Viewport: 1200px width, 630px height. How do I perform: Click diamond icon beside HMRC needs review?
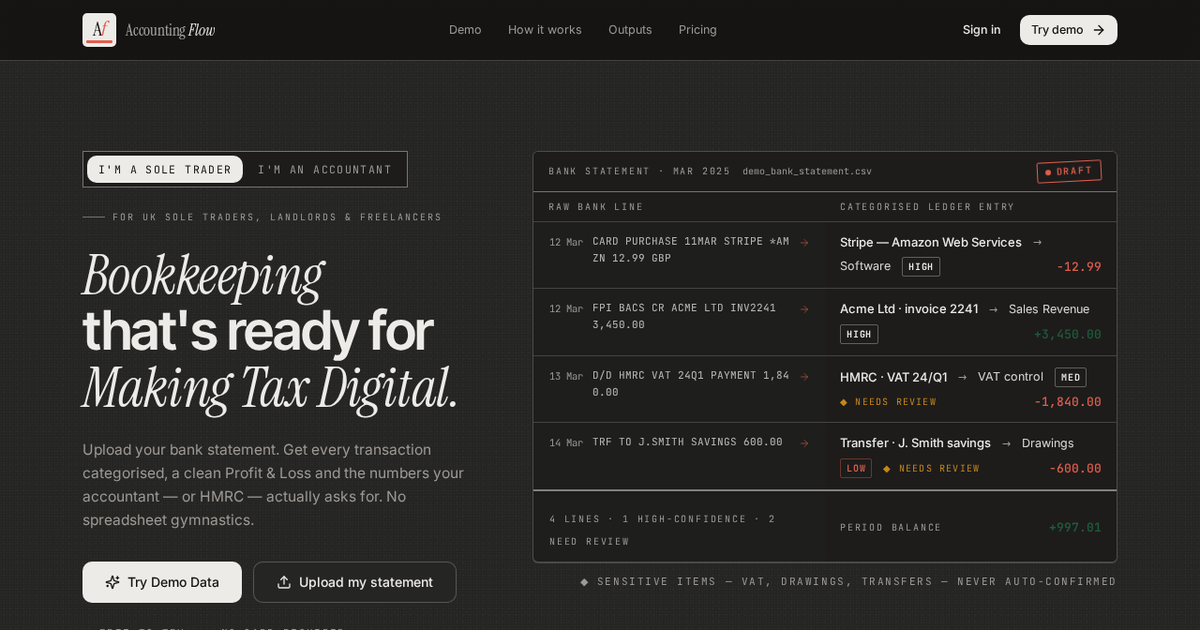[x=843, y=402]
